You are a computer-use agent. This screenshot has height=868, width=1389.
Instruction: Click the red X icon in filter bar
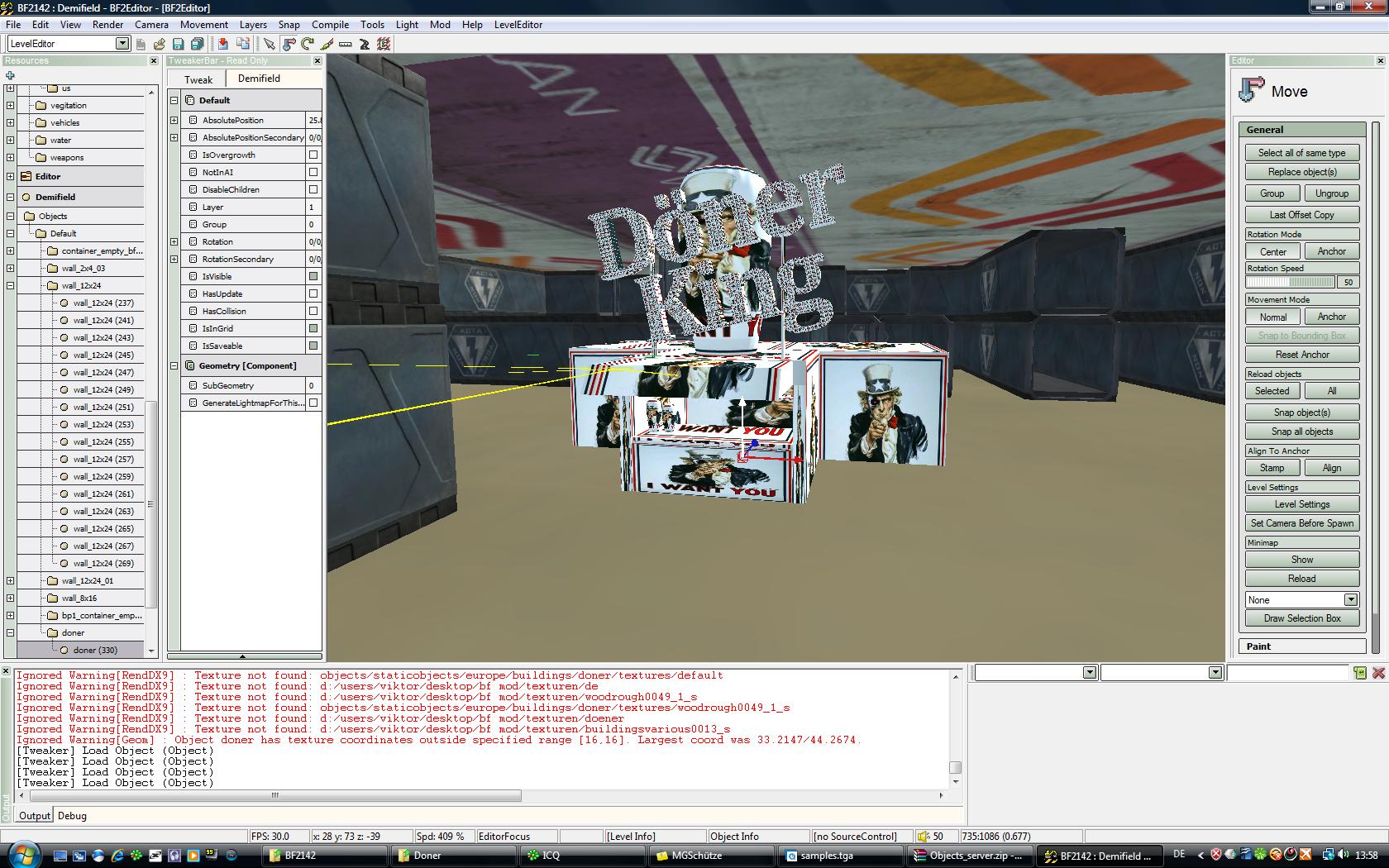[1378, 673]
